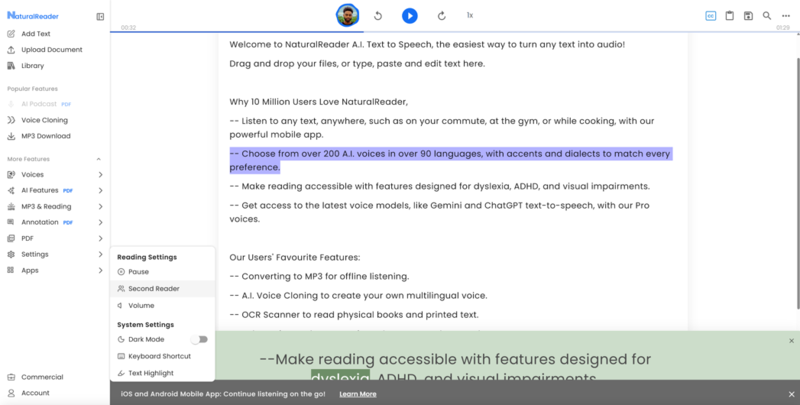Open Volume in Reading Settings
800x405 pixels.
pyautogui.click(x=162, y=306)
